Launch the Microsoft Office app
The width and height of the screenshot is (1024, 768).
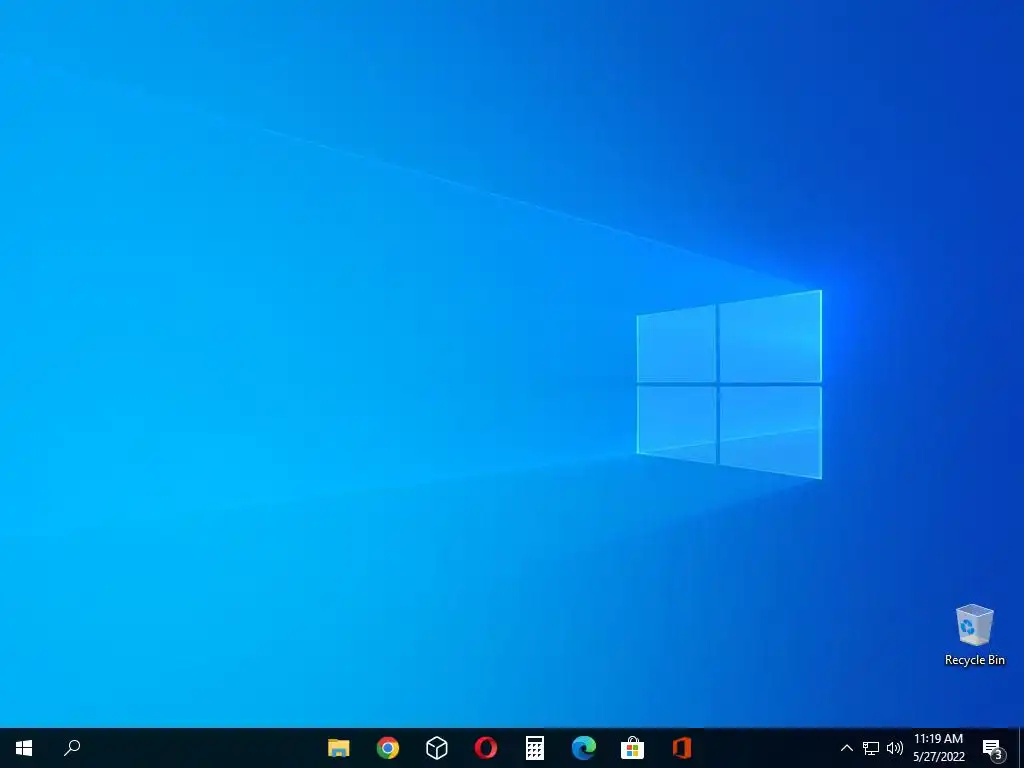point(682,748)
